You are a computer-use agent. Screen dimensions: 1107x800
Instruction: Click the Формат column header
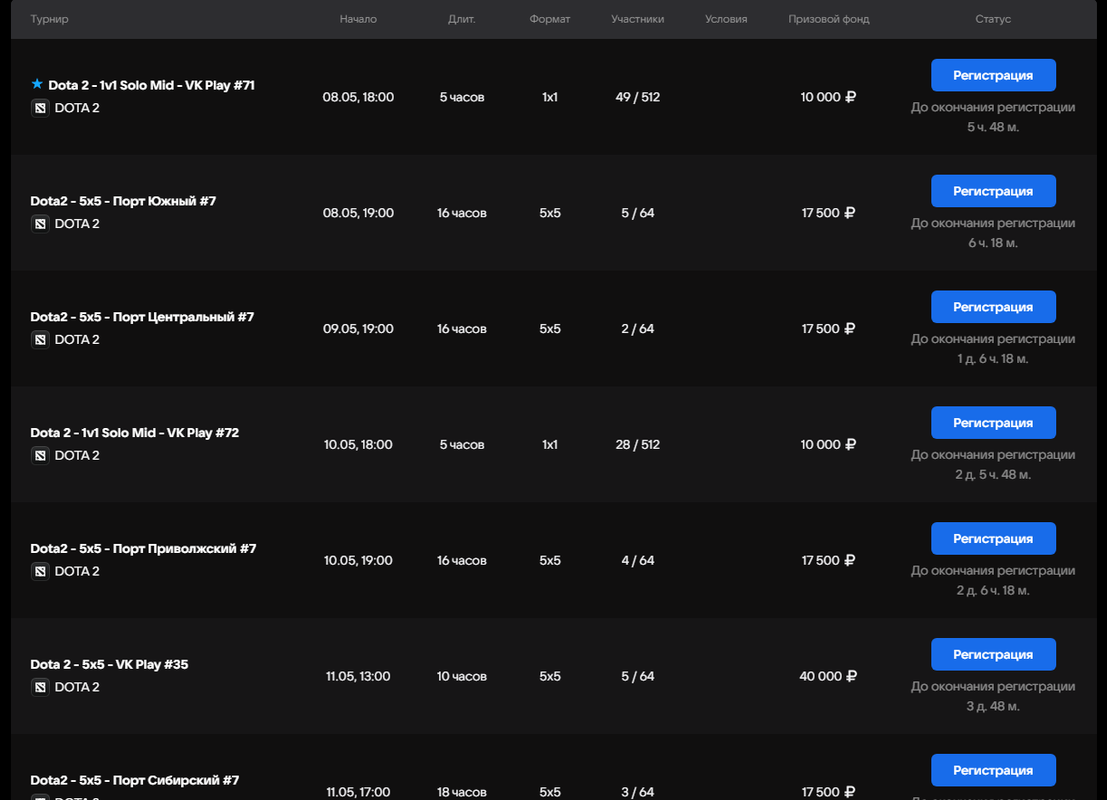coord(549,19)
